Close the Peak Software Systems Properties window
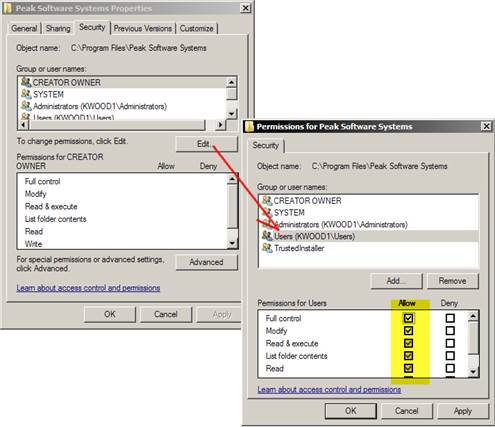 pos(246,8)
